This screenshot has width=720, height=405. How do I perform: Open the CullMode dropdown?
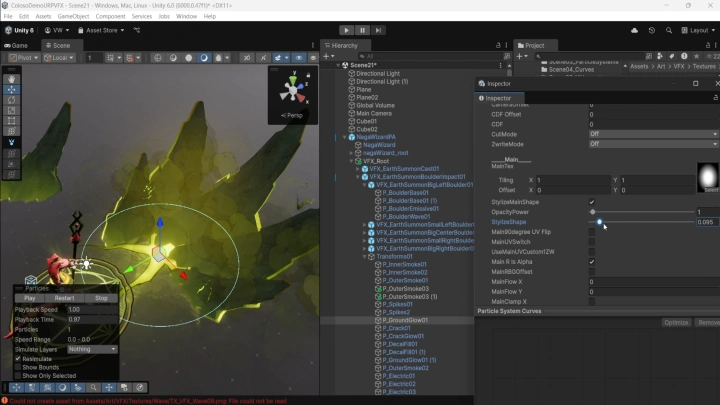(x=654, y=134)
